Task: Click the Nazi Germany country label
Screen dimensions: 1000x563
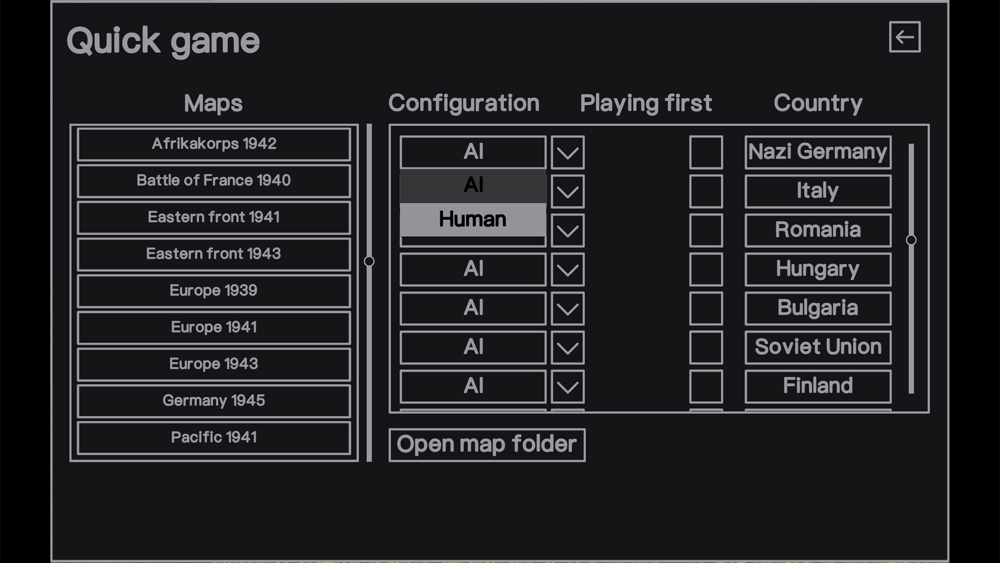Action: pos(818,152)
